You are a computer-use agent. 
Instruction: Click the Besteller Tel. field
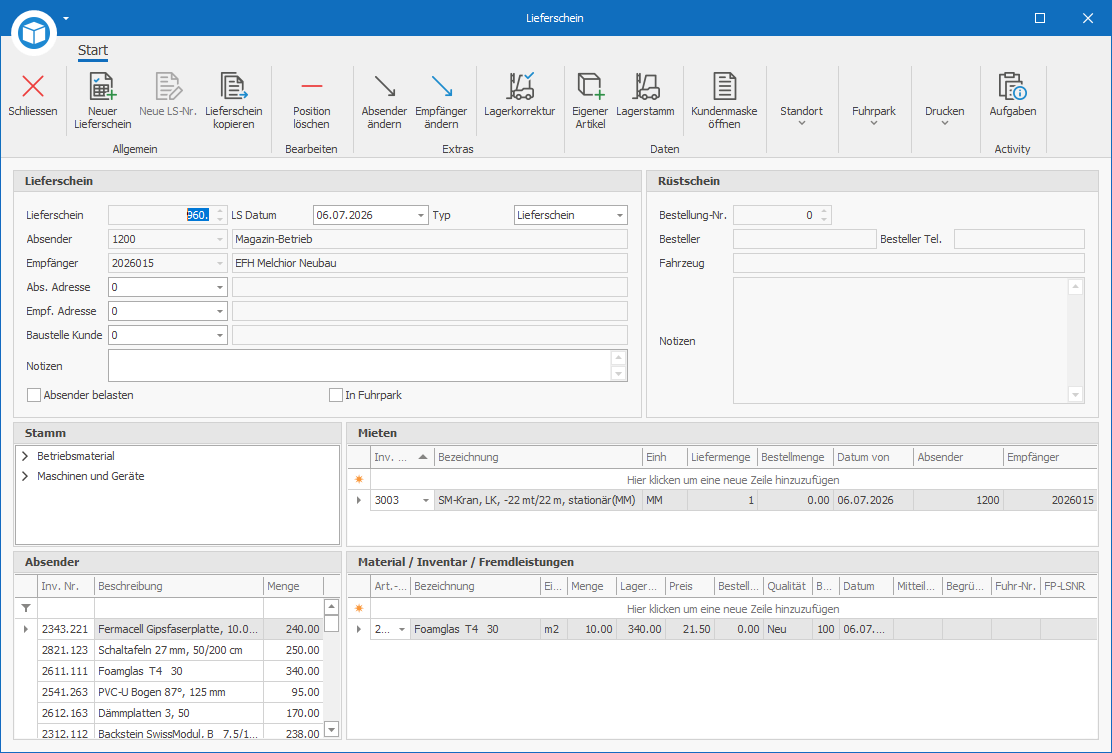tap(1019, 239)
